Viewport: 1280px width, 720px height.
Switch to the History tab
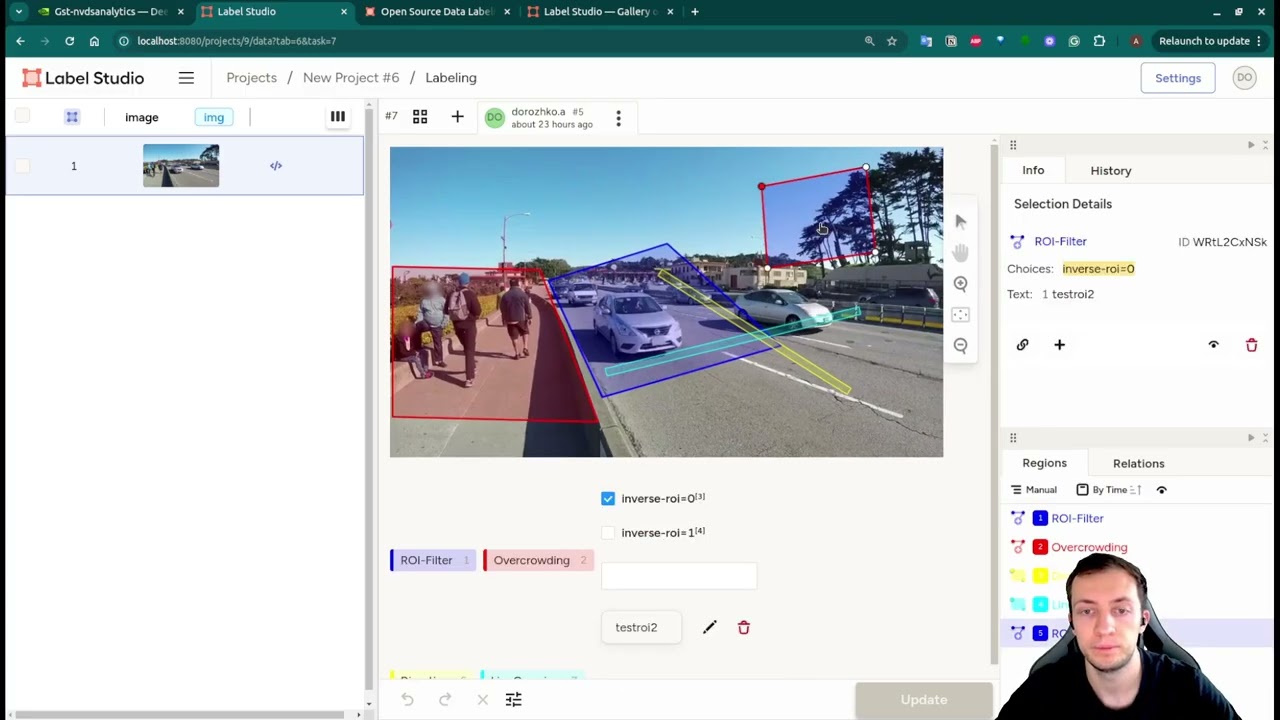click(1110, 171)
